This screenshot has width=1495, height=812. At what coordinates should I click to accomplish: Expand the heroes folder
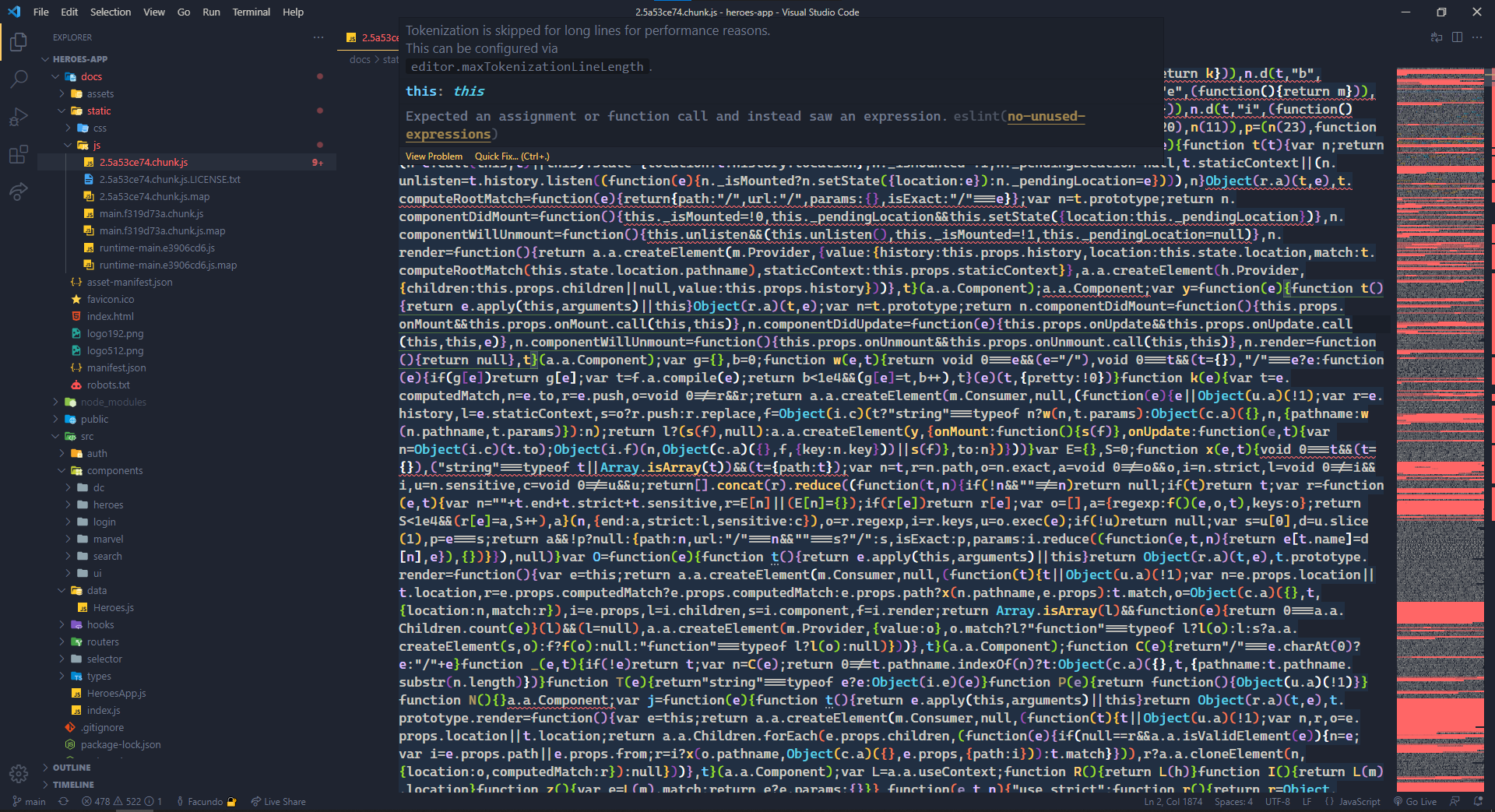(108, 504)
